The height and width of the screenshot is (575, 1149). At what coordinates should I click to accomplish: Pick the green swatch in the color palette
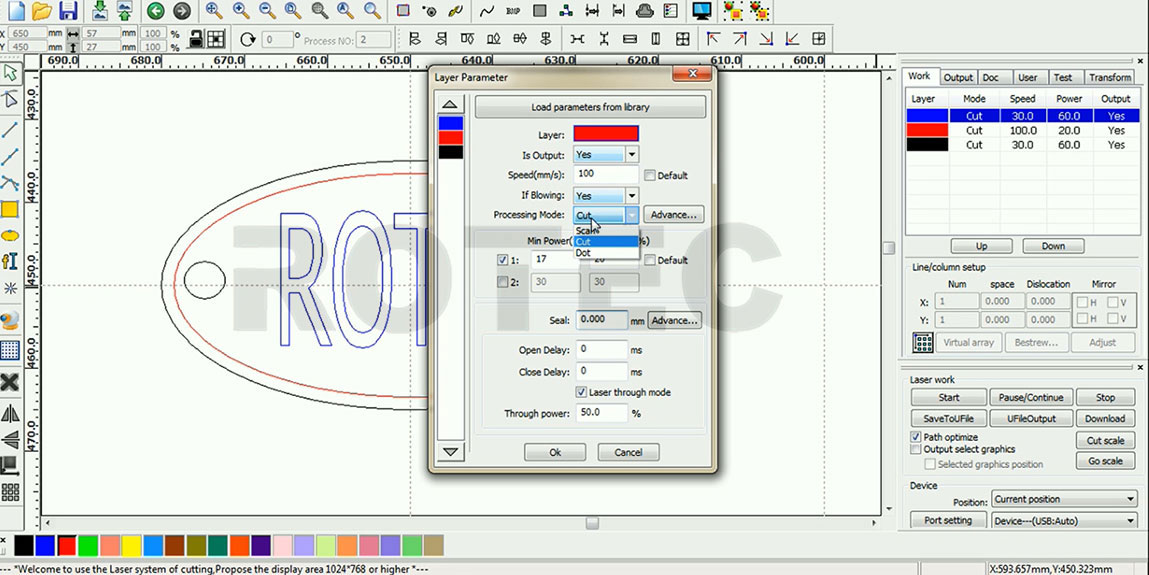point(88,545)
